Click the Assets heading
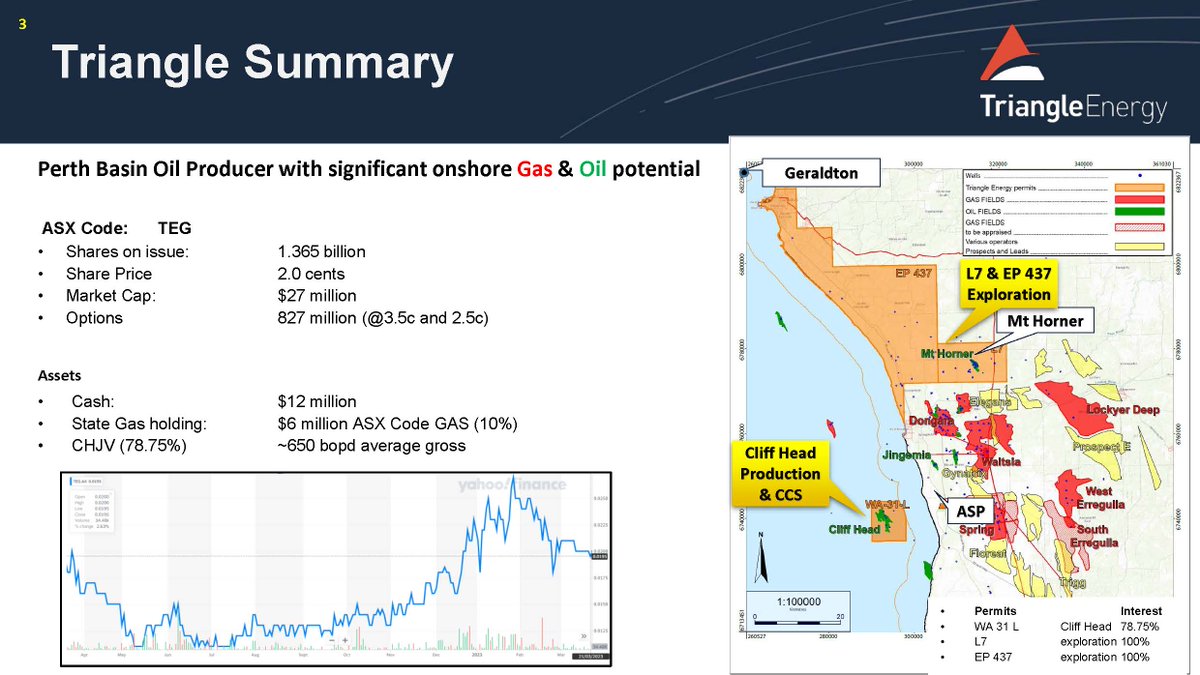This screenshot has width=1200, height=675. 60,375
